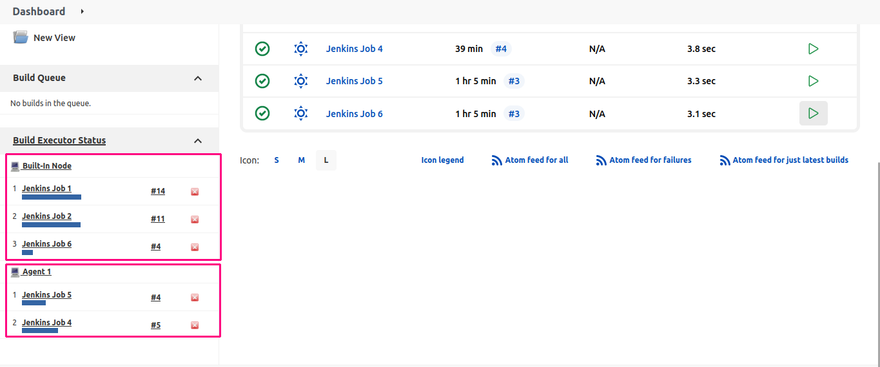Set icon size to M
This screenshot has width=880, height=367.
[x=301, y=160]
